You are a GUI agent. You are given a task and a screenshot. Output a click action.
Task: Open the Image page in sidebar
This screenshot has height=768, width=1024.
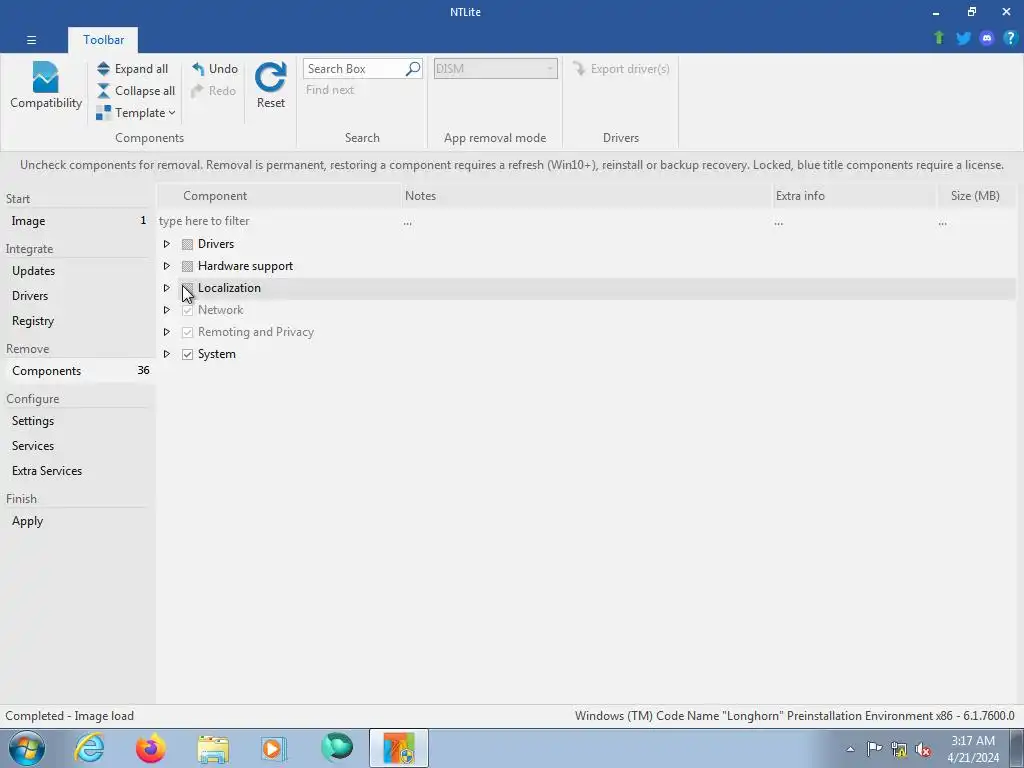pos(78,221)
